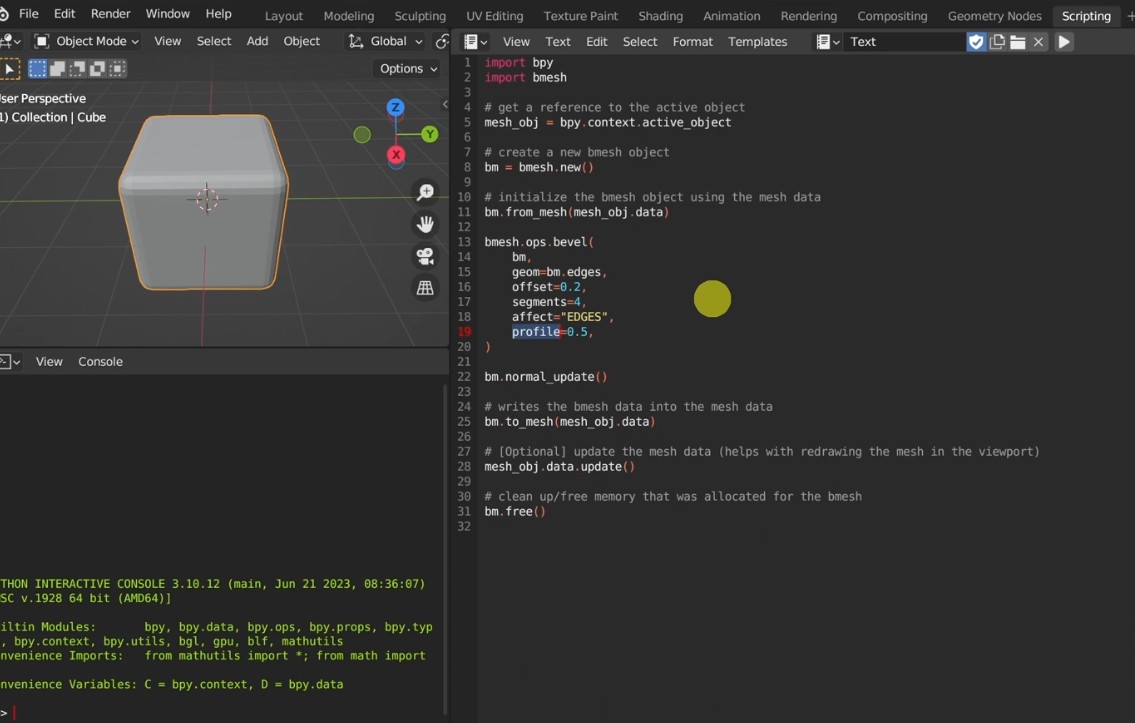
Task: Toggle the fake user shield button
Action: [976, 42]
